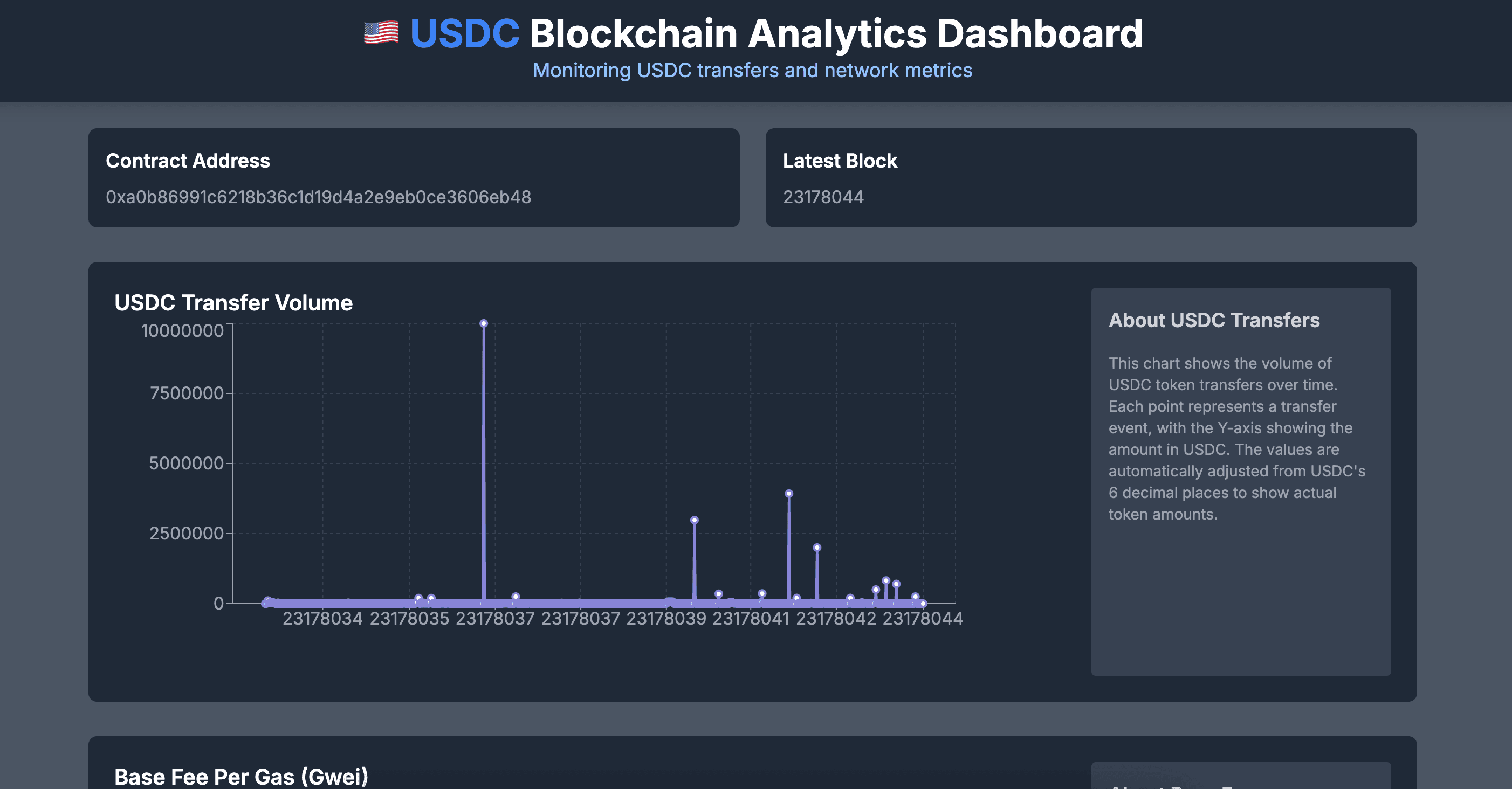Click the 23178037 label on the X-axis

(496, 618)
